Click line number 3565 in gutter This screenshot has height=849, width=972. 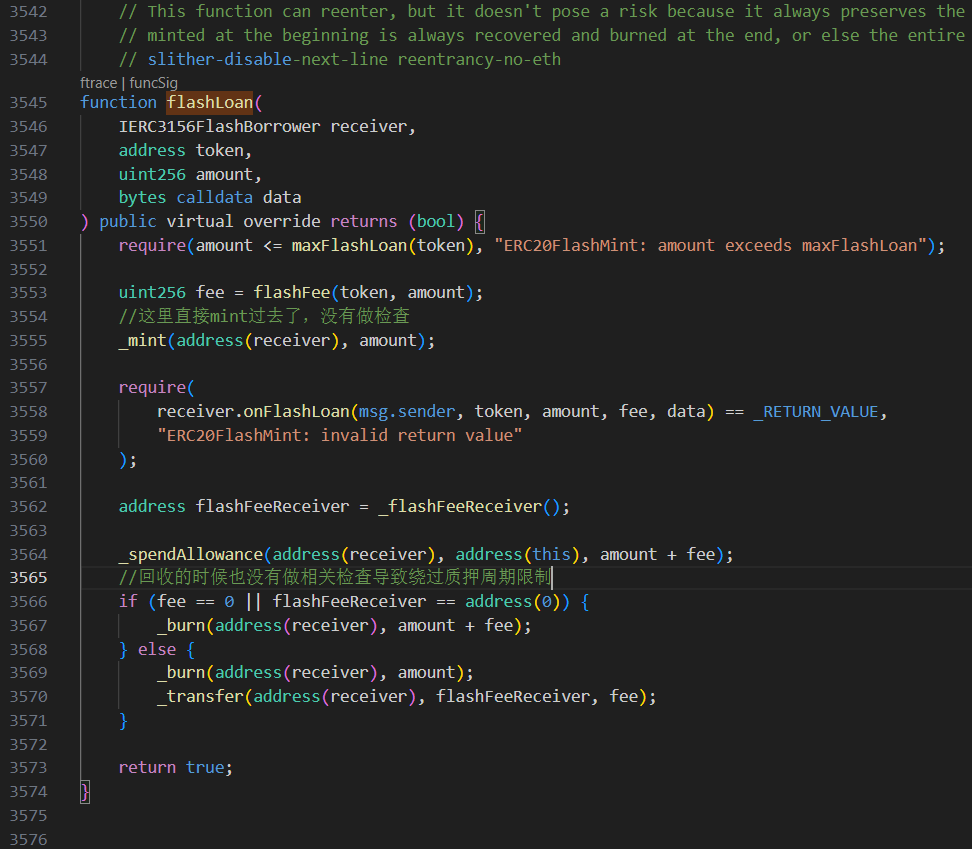29,578
